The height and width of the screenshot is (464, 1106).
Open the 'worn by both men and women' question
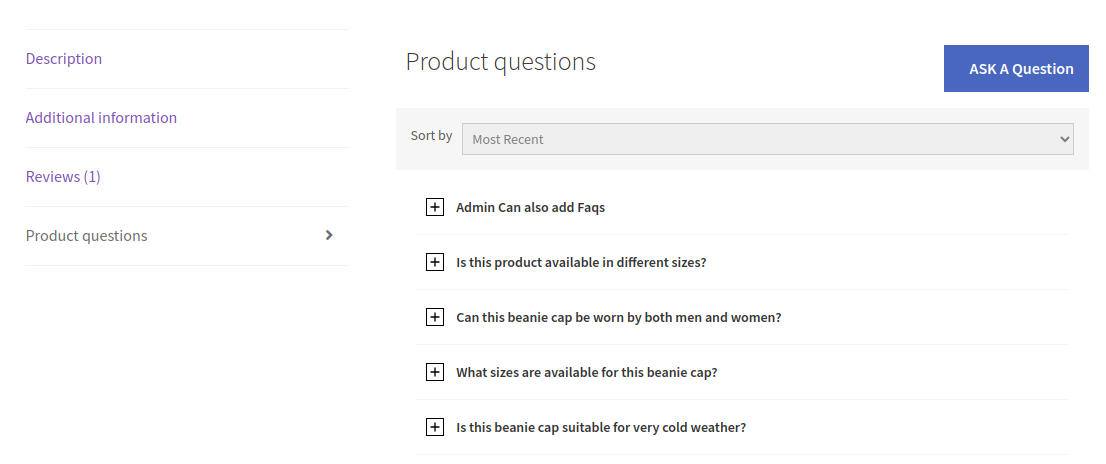[x=618, y=317]
